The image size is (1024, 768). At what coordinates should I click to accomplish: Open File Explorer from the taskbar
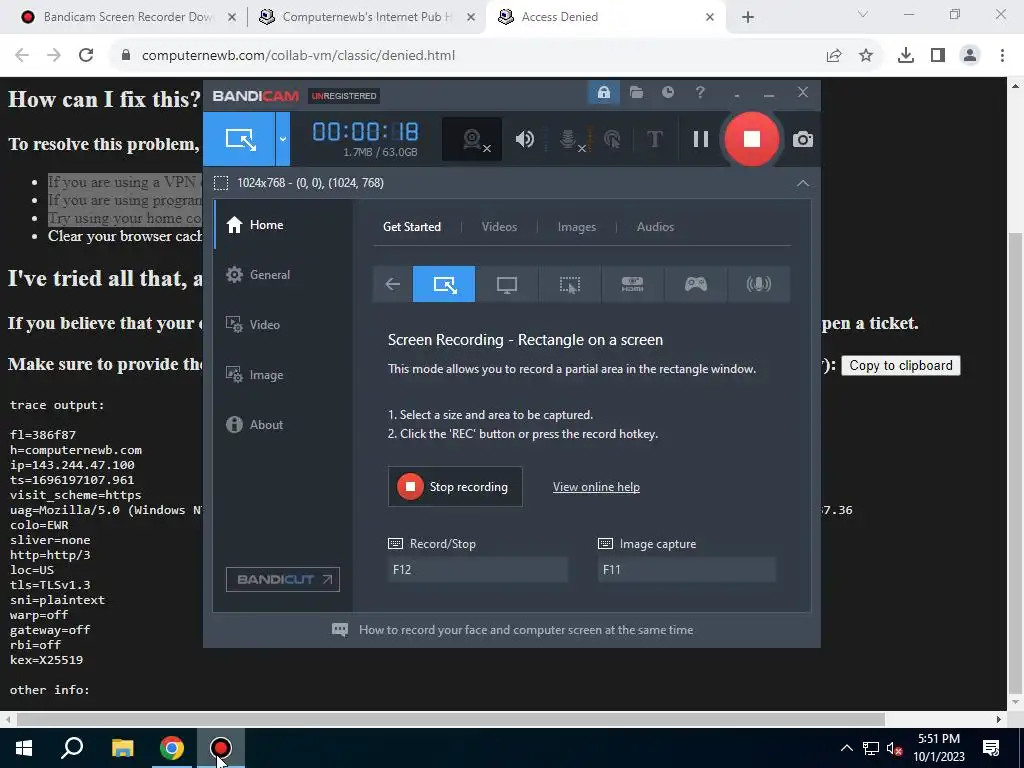pos(122,748)
